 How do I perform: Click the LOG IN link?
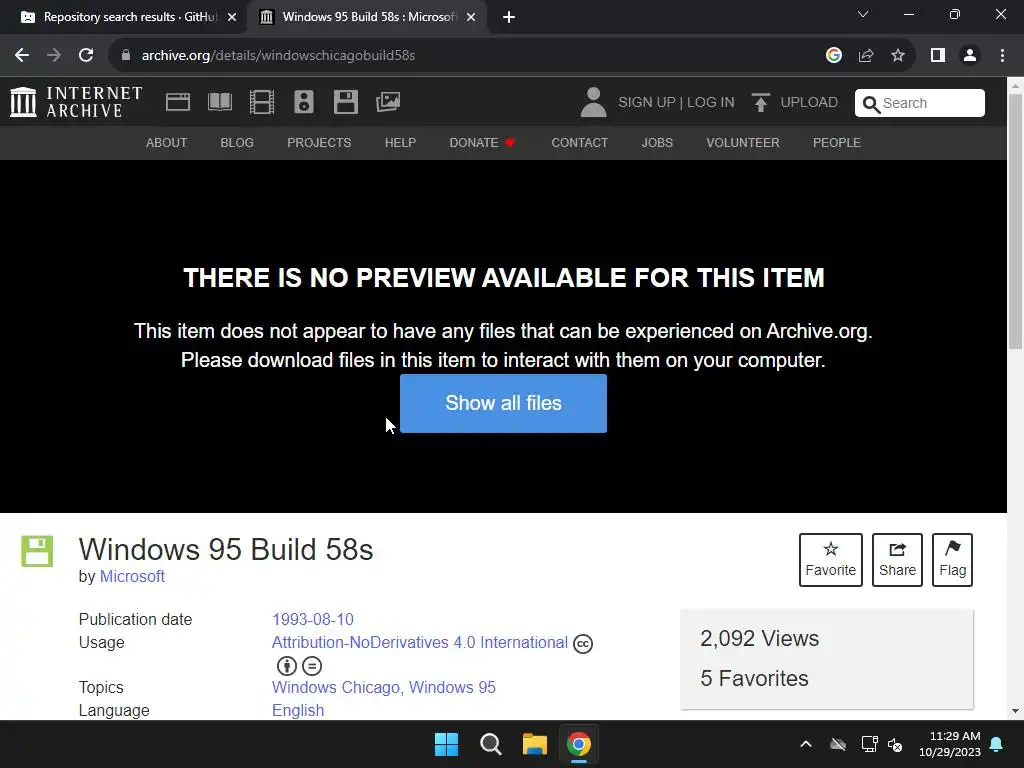[711, 103]
